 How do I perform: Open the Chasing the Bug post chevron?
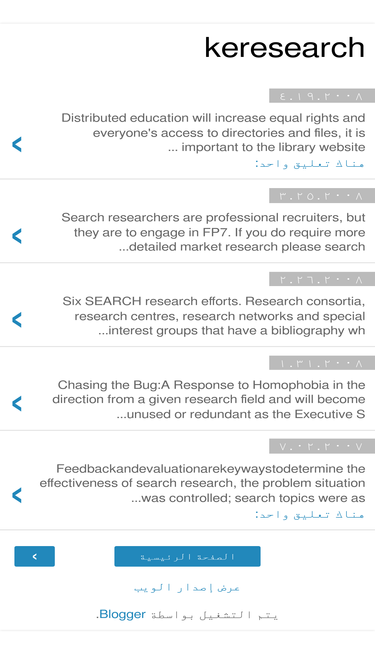pyautogui.click(x=17, y=403)
